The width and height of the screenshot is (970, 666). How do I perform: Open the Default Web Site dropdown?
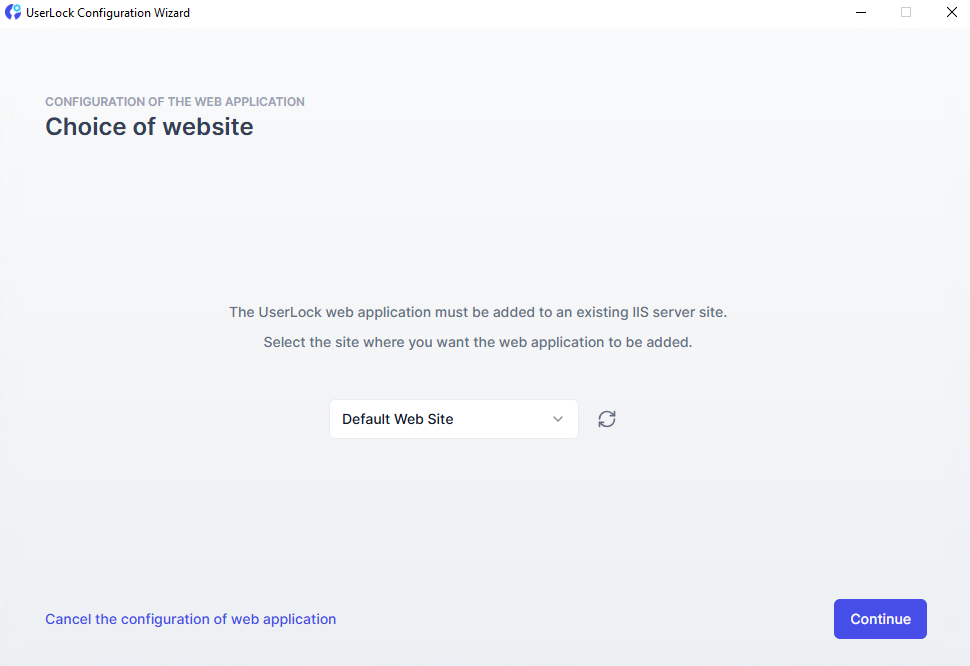pyautogui.click(x=453, y=419)
